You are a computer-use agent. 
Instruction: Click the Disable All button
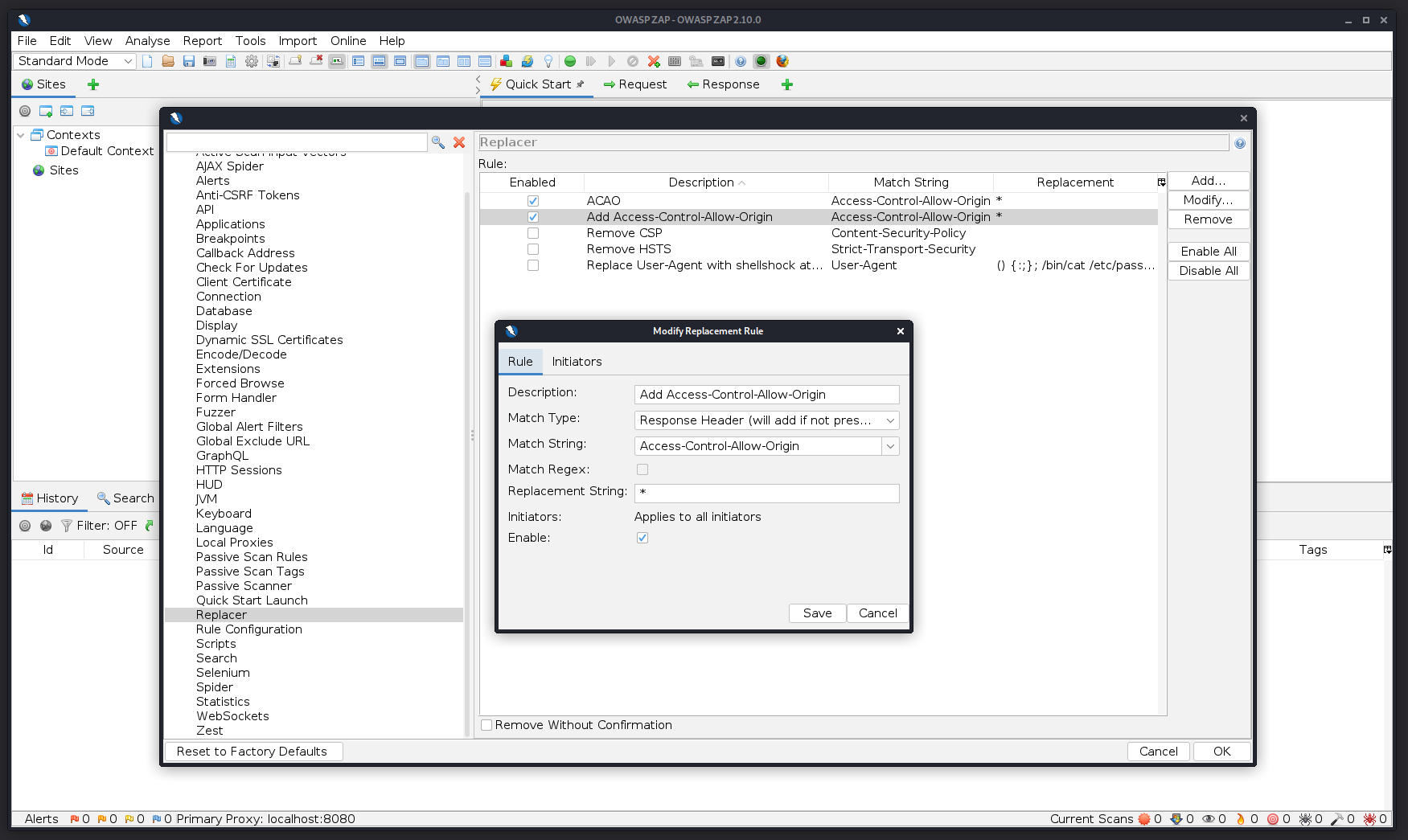(1208, 271)
